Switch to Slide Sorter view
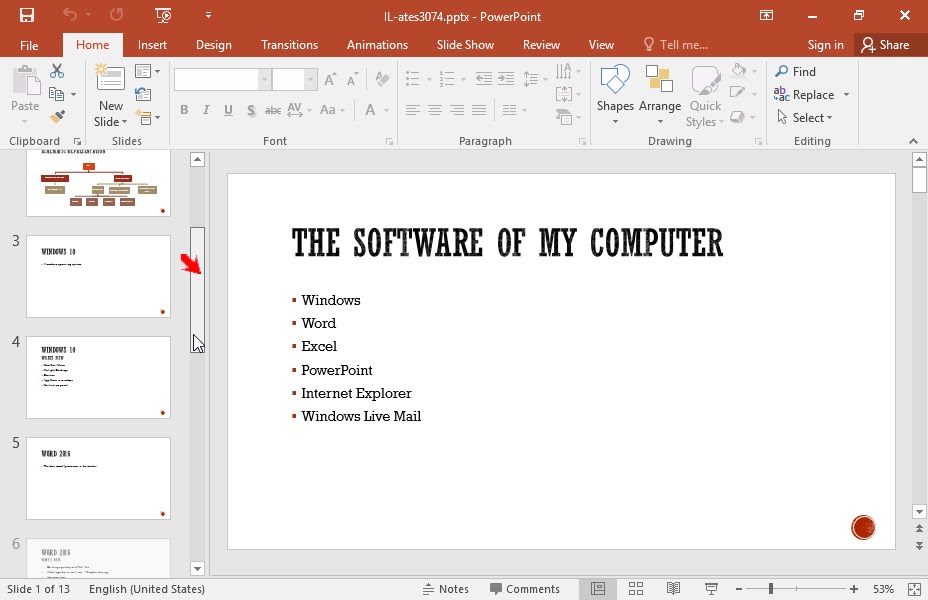Image resolution: width=928 pixels, height=600 pixels. (x=636, y=589)
